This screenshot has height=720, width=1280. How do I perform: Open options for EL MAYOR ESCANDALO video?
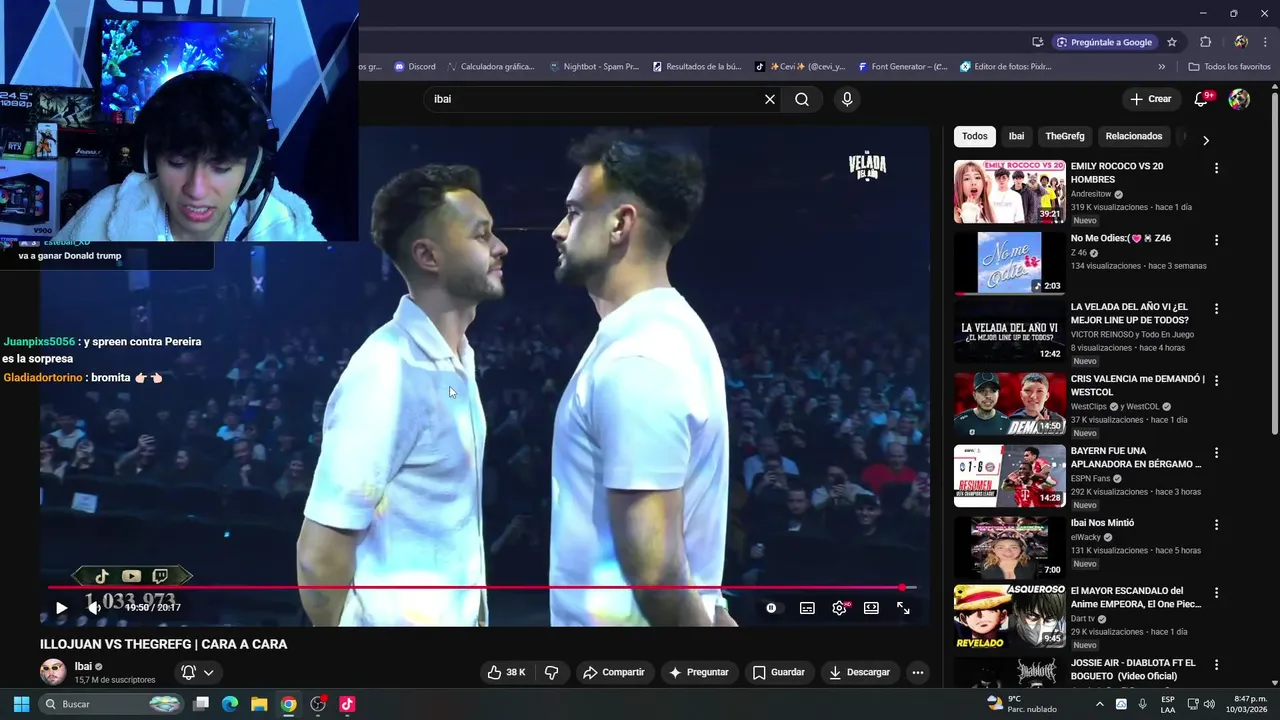coord(1216,593)
